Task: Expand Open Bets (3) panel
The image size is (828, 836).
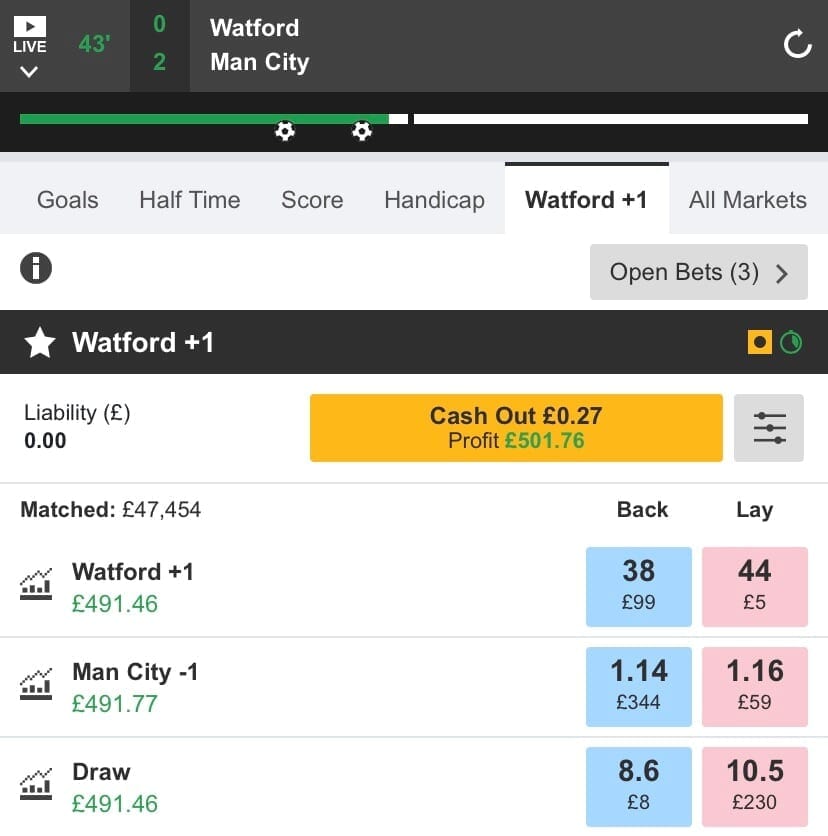Action: point(698,272)
